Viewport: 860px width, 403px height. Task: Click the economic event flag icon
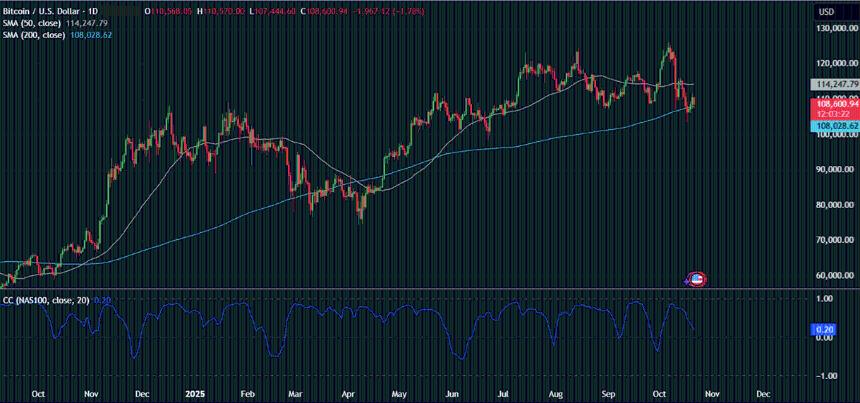(x=697, y=279)
